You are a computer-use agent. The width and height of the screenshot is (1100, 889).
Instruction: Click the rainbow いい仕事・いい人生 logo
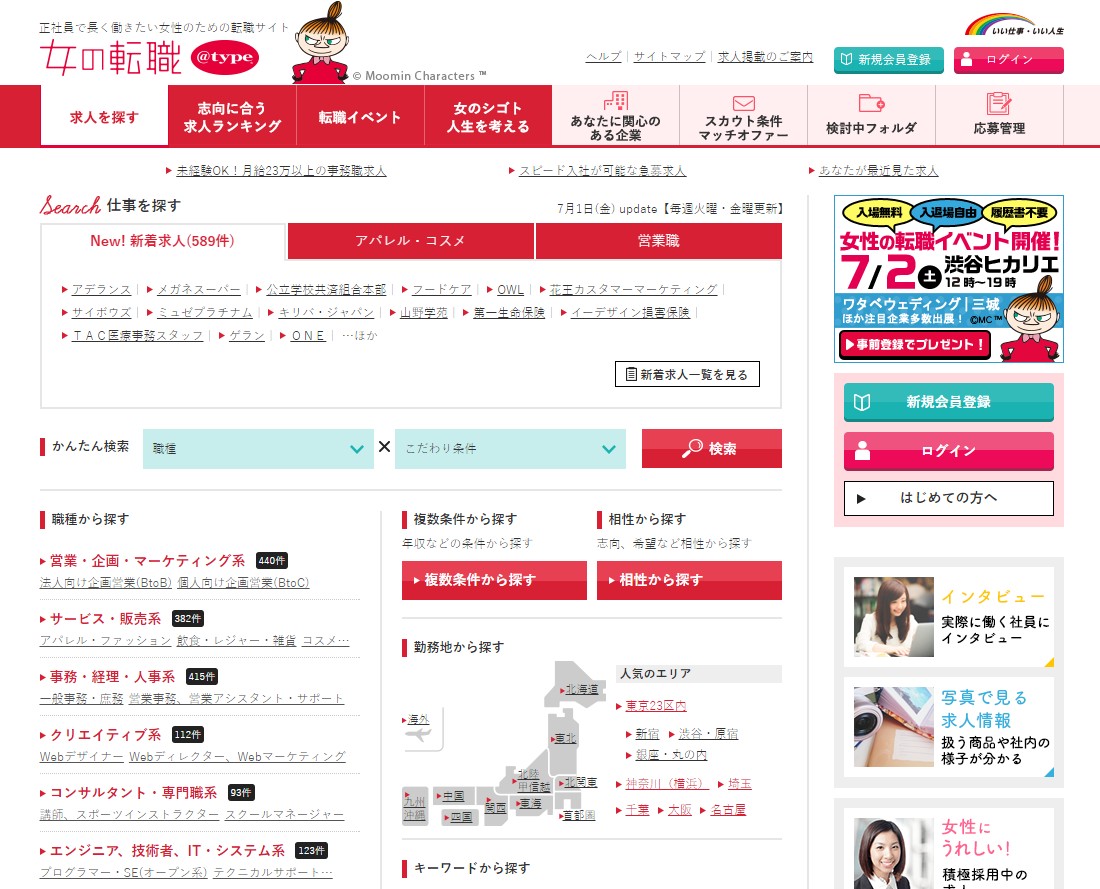tap(1014, 25)
